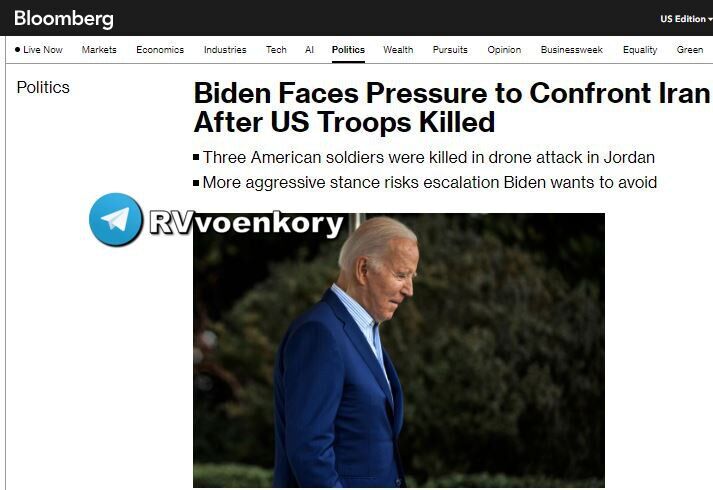Click the Bloomberg logo
This screenshot has height=490, width=713.
coord(64,19)
